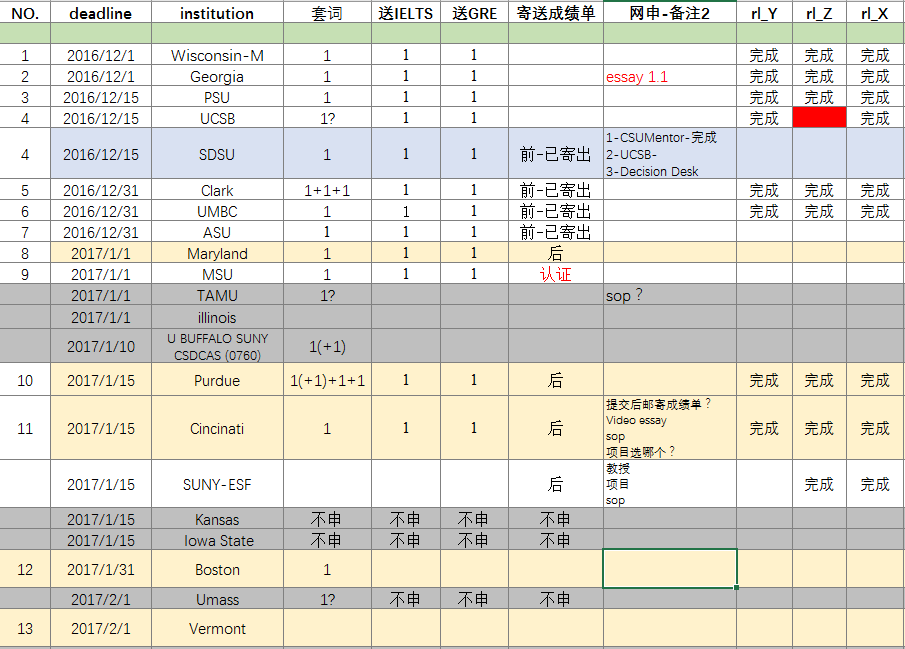Select the '1(+1)+1+1' cell in Purdue row
Screen dimensions: 905x649
[x=327, y=381]
